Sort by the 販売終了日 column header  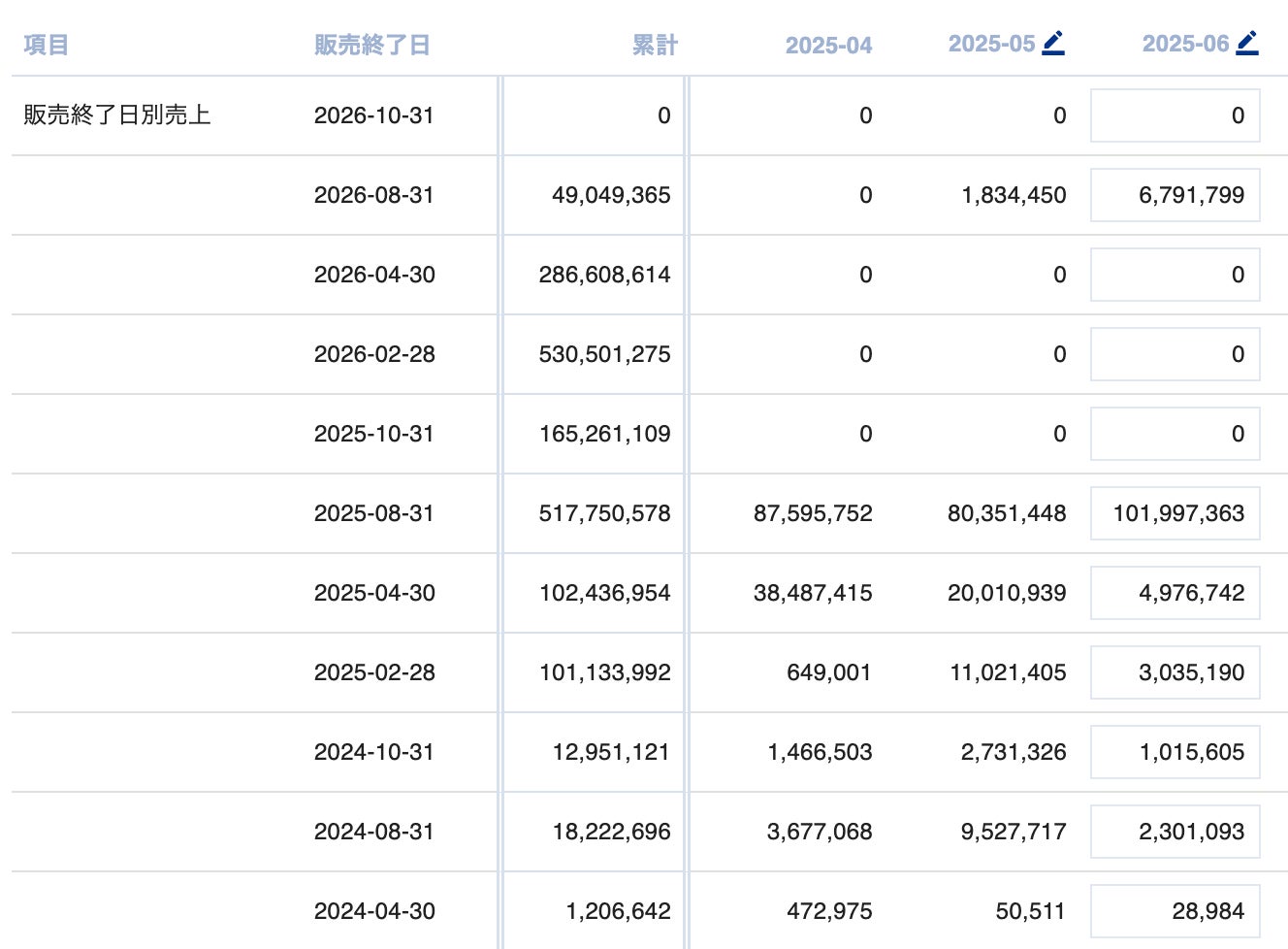coord(371,45)
